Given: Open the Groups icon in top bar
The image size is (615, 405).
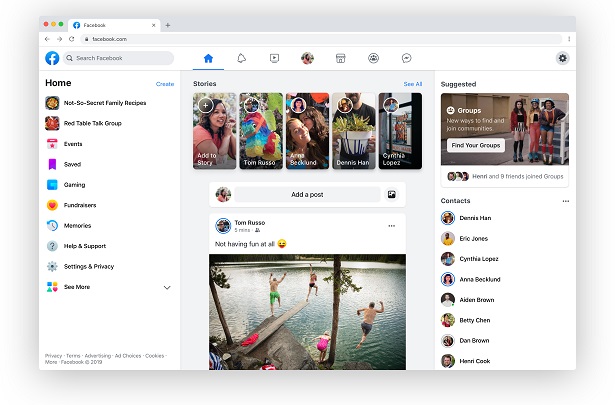Looking at the screenshot, I should click(x=373, y=58).
